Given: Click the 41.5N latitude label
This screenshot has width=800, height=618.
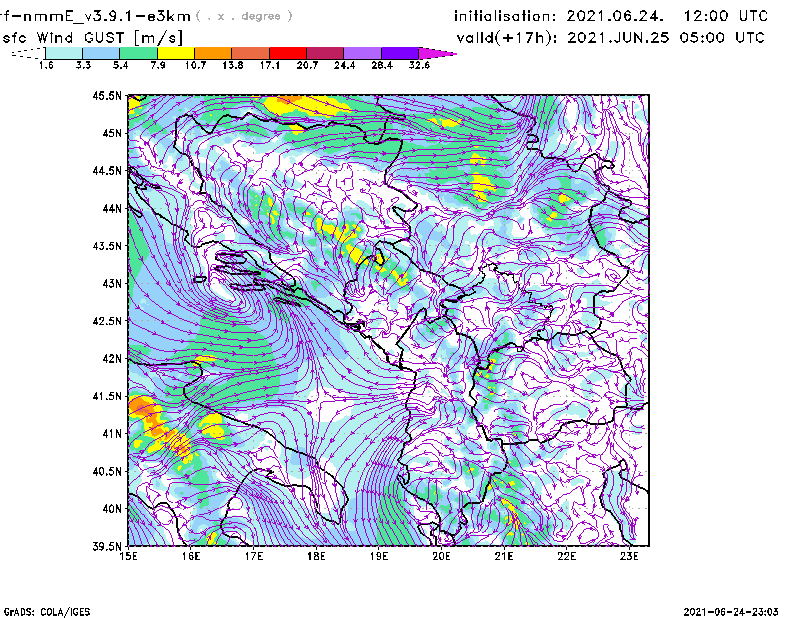Looking at the screenshot, I should (107, 396).
